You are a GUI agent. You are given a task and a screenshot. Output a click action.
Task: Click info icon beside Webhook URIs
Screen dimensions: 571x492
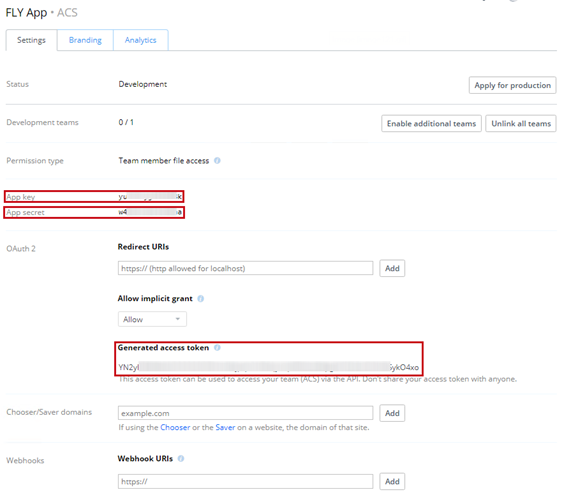tap(181, 458)
